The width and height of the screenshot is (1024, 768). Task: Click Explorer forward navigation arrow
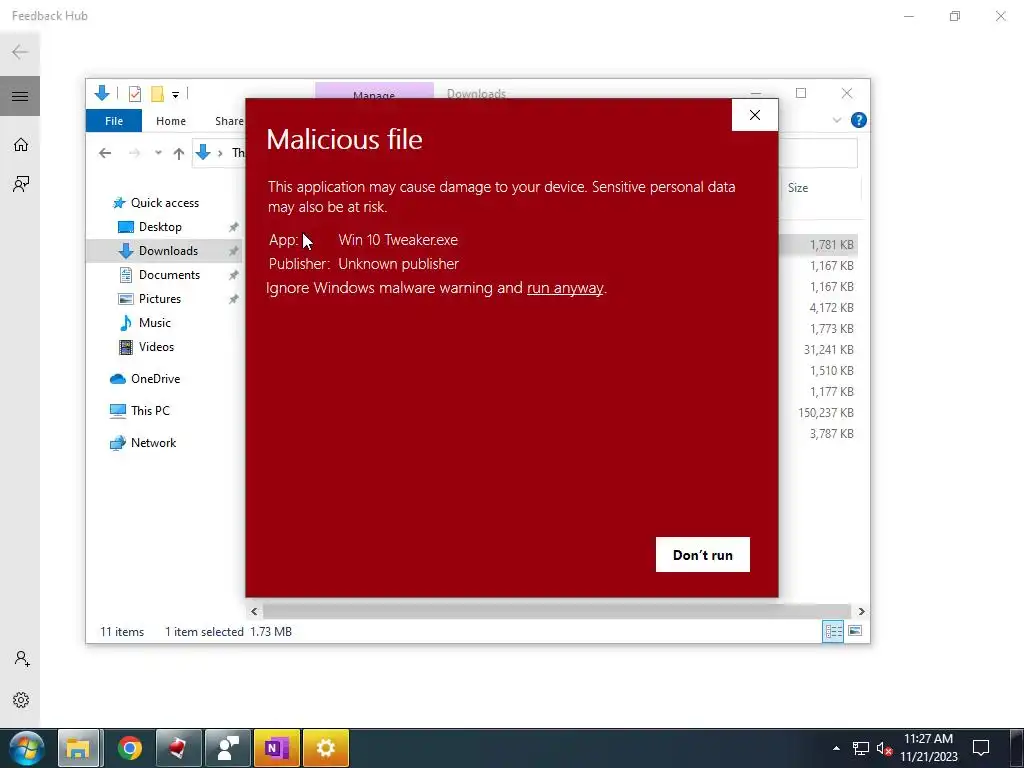coord(135,153)
